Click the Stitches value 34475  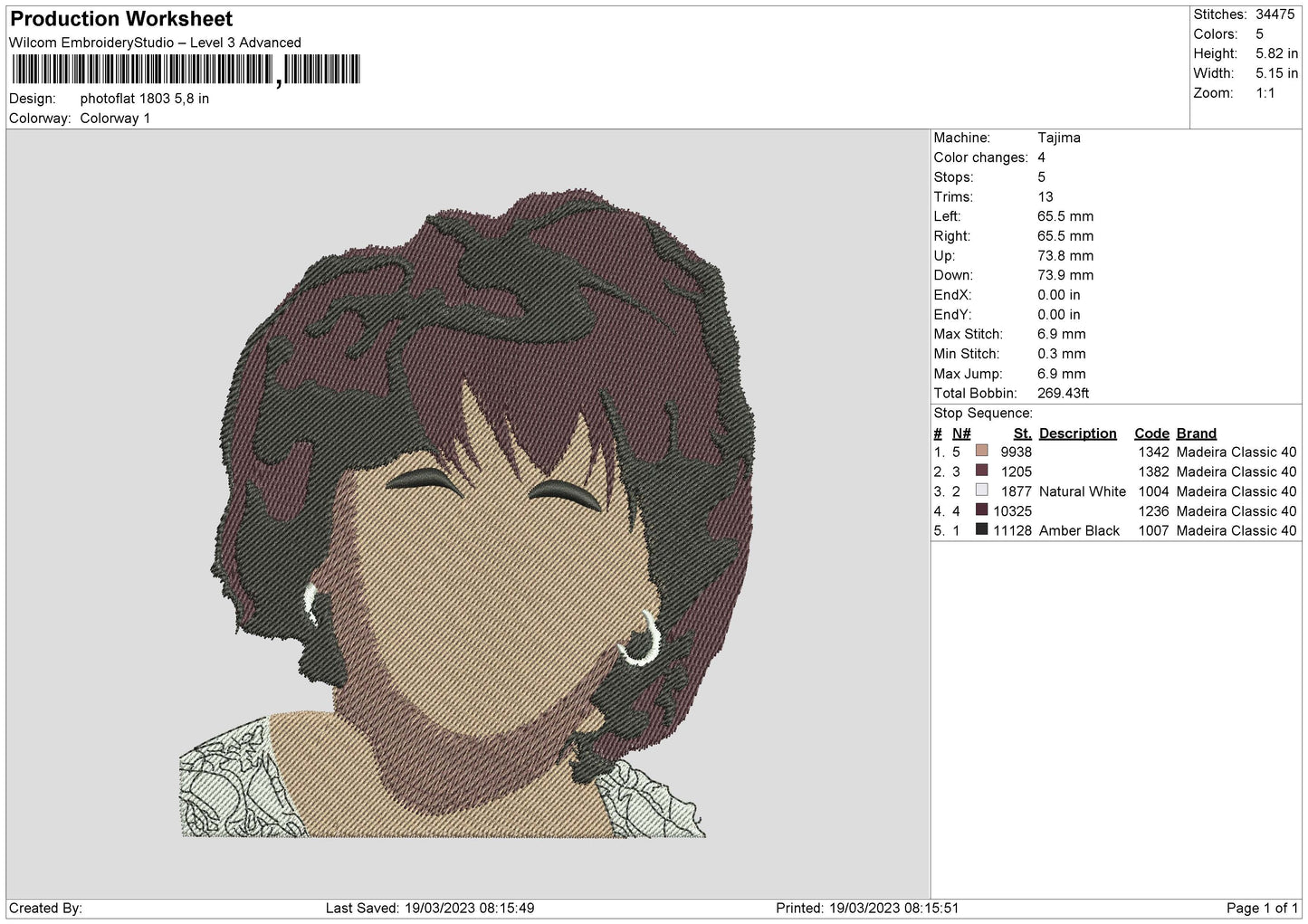click(x=1275, y=14)
